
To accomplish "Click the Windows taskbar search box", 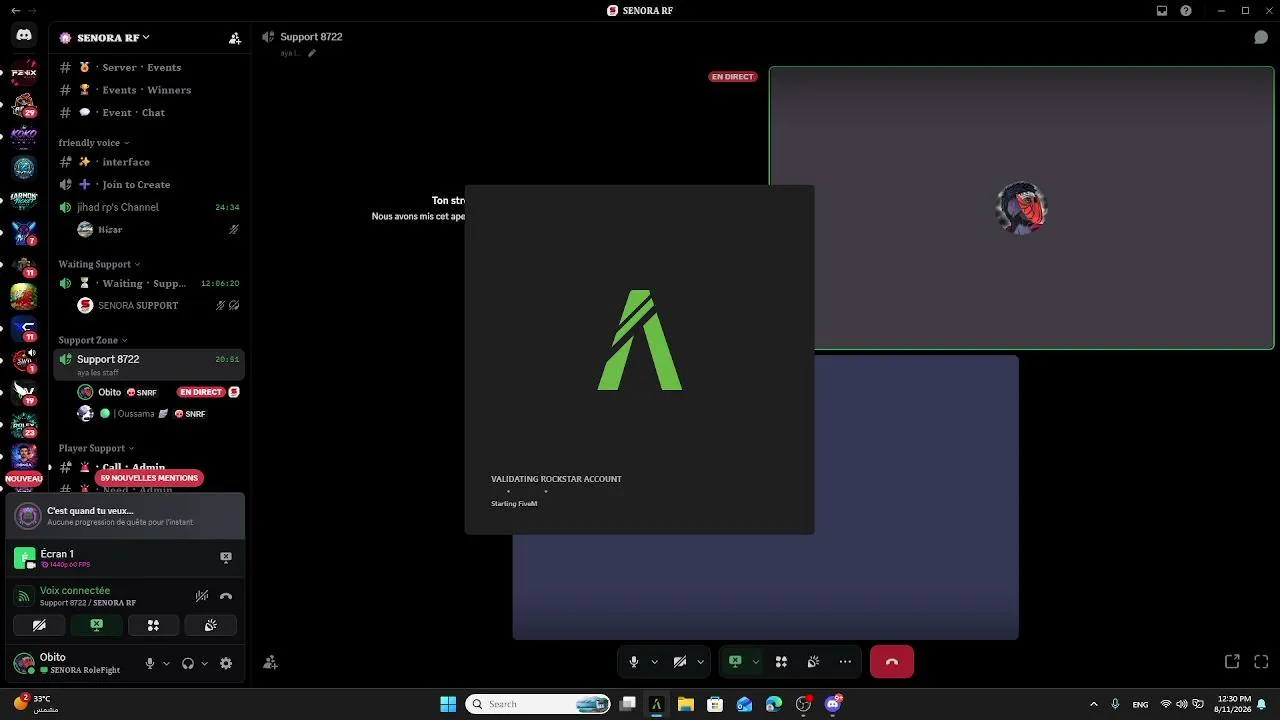I will pos(539,704).
